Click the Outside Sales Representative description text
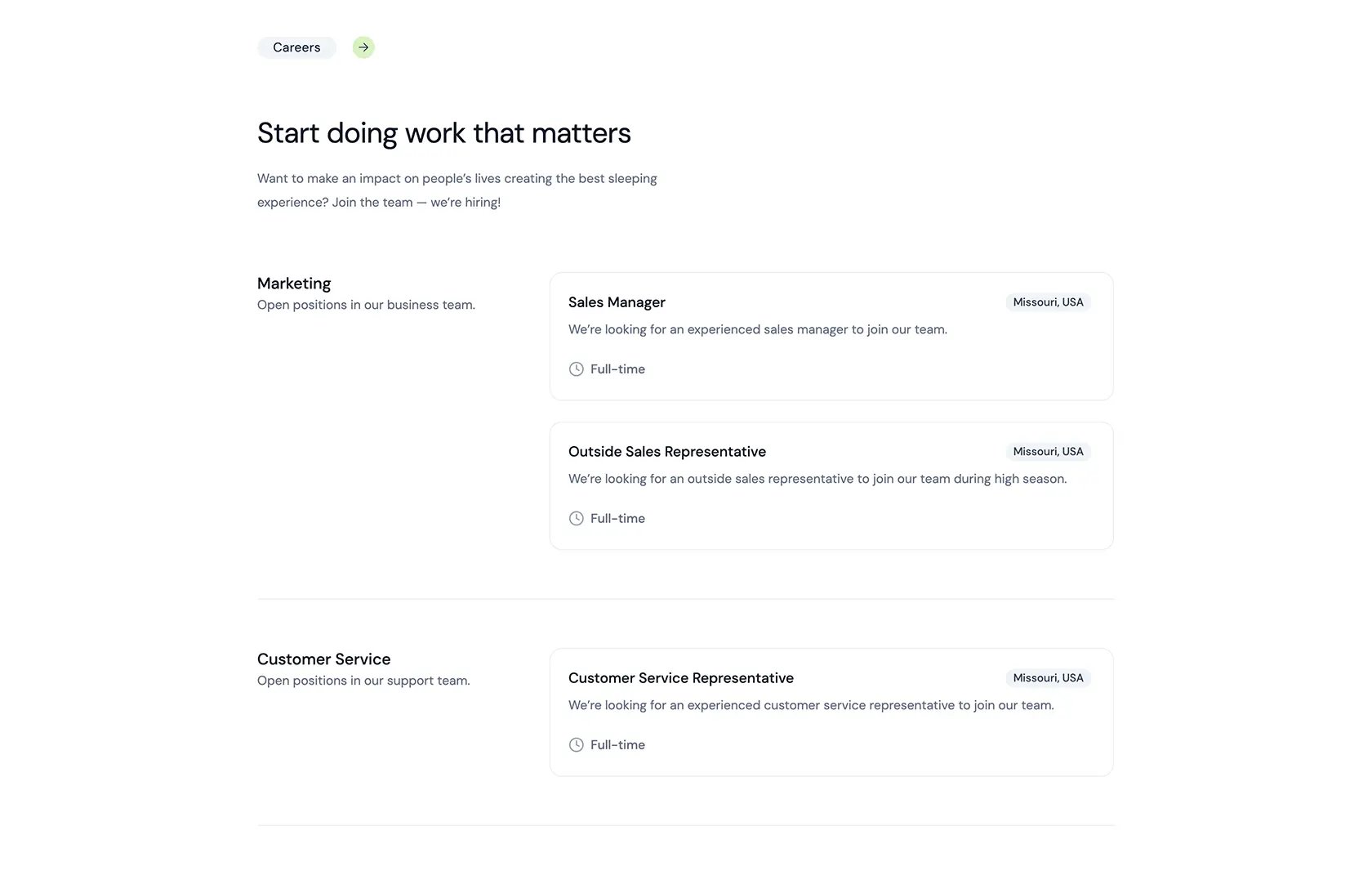The height and width of the screenshot is (880, 1372). pyautogui.click(x=817, y=480)
